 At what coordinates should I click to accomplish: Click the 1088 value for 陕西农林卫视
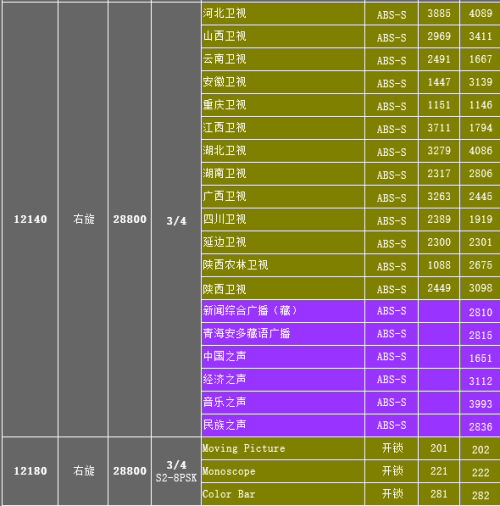click(439, 265)
